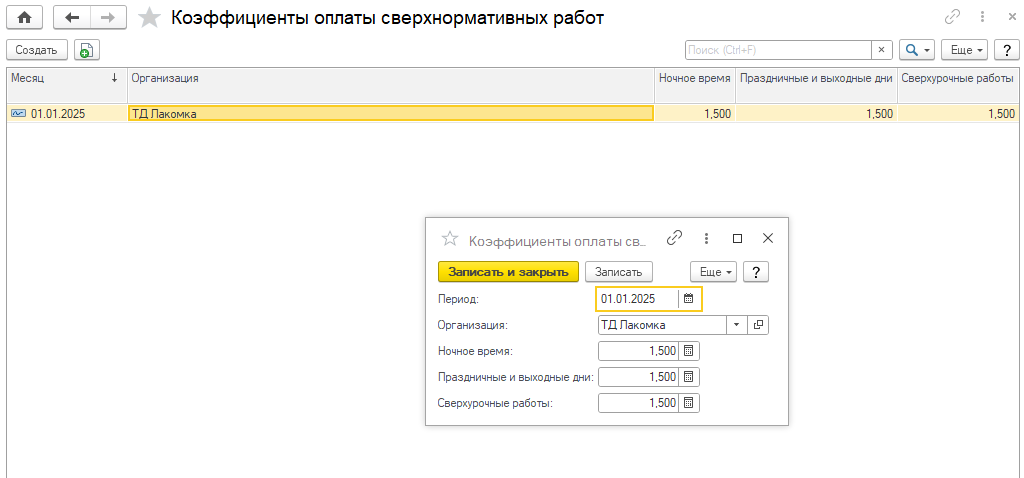Add page to favorites with main star
This screenshot has width=1024, height=478.
(x=149, y=18)
